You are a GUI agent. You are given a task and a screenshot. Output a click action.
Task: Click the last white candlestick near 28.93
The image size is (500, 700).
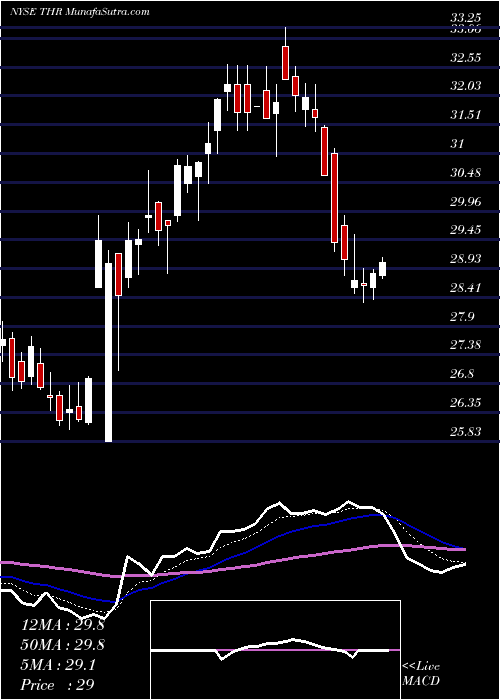383,269
